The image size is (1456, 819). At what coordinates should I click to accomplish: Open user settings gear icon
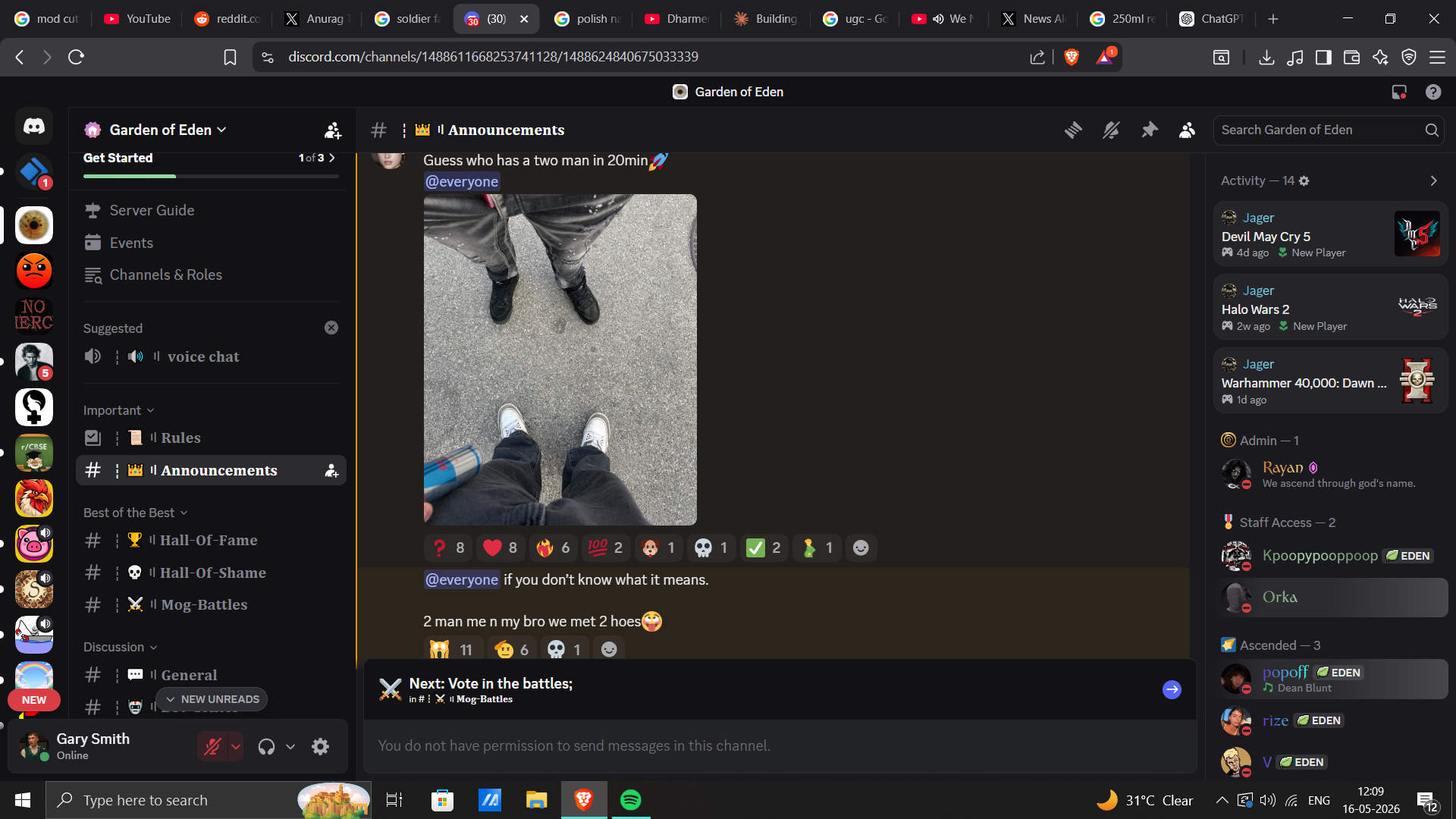click(x=321, y=747)
